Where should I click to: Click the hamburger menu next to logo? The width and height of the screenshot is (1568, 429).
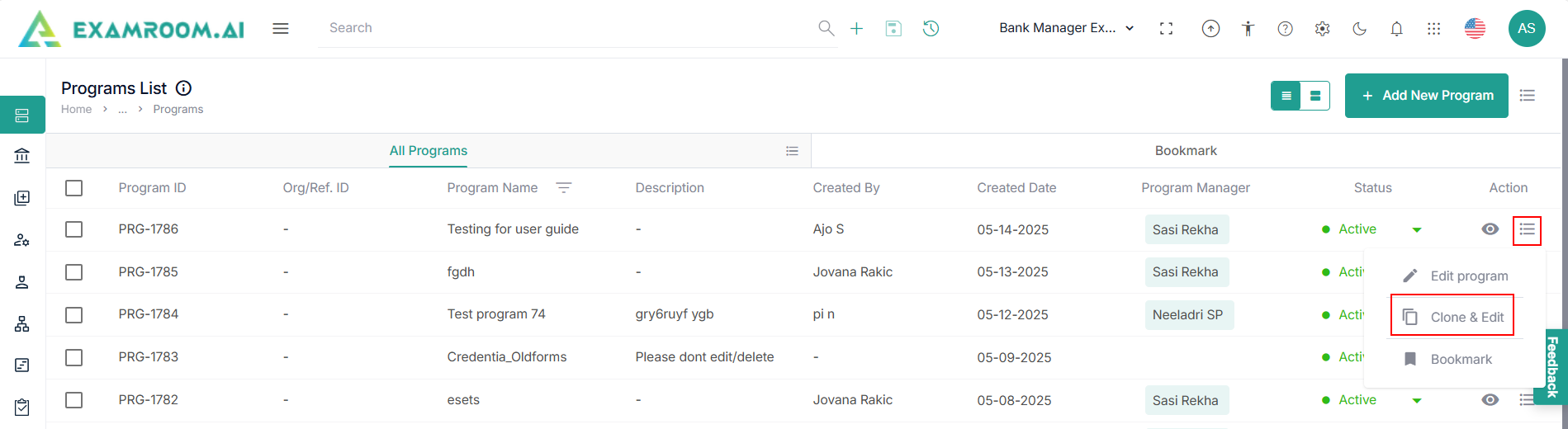281,29
